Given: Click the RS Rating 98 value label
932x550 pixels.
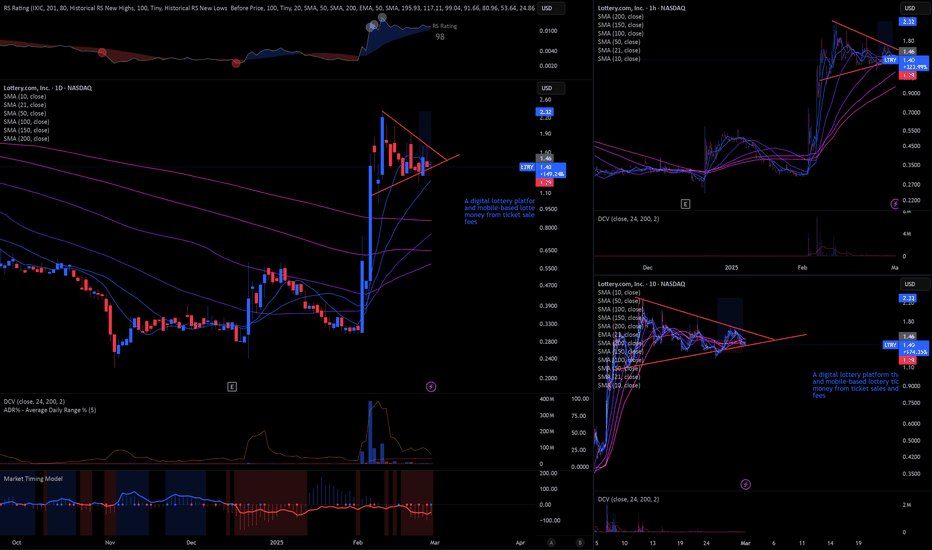Looking at the screenshot, I should [440, 37].
